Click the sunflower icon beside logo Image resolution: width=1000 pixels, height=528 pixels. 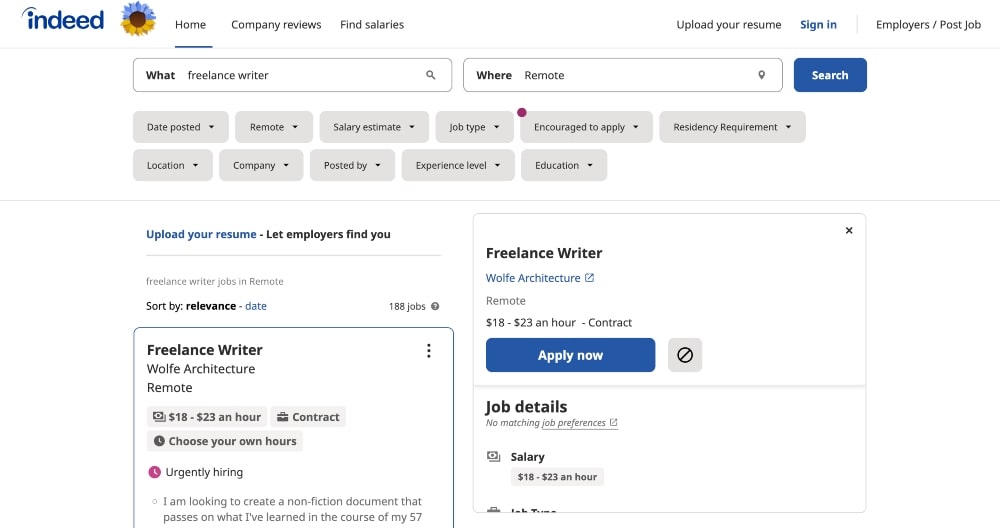(x=138, y=20)
